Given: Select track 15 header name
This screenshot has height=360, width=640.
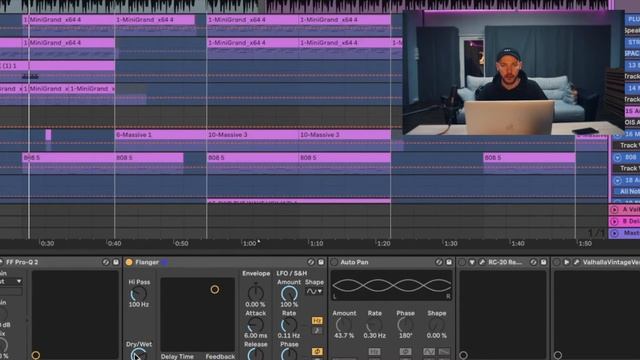Looking at the screenshot, I should 633,111.
